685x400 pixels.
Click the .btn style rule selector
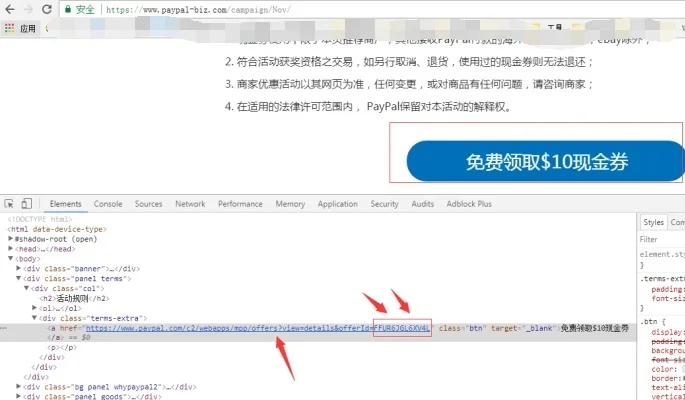point(648,322)
